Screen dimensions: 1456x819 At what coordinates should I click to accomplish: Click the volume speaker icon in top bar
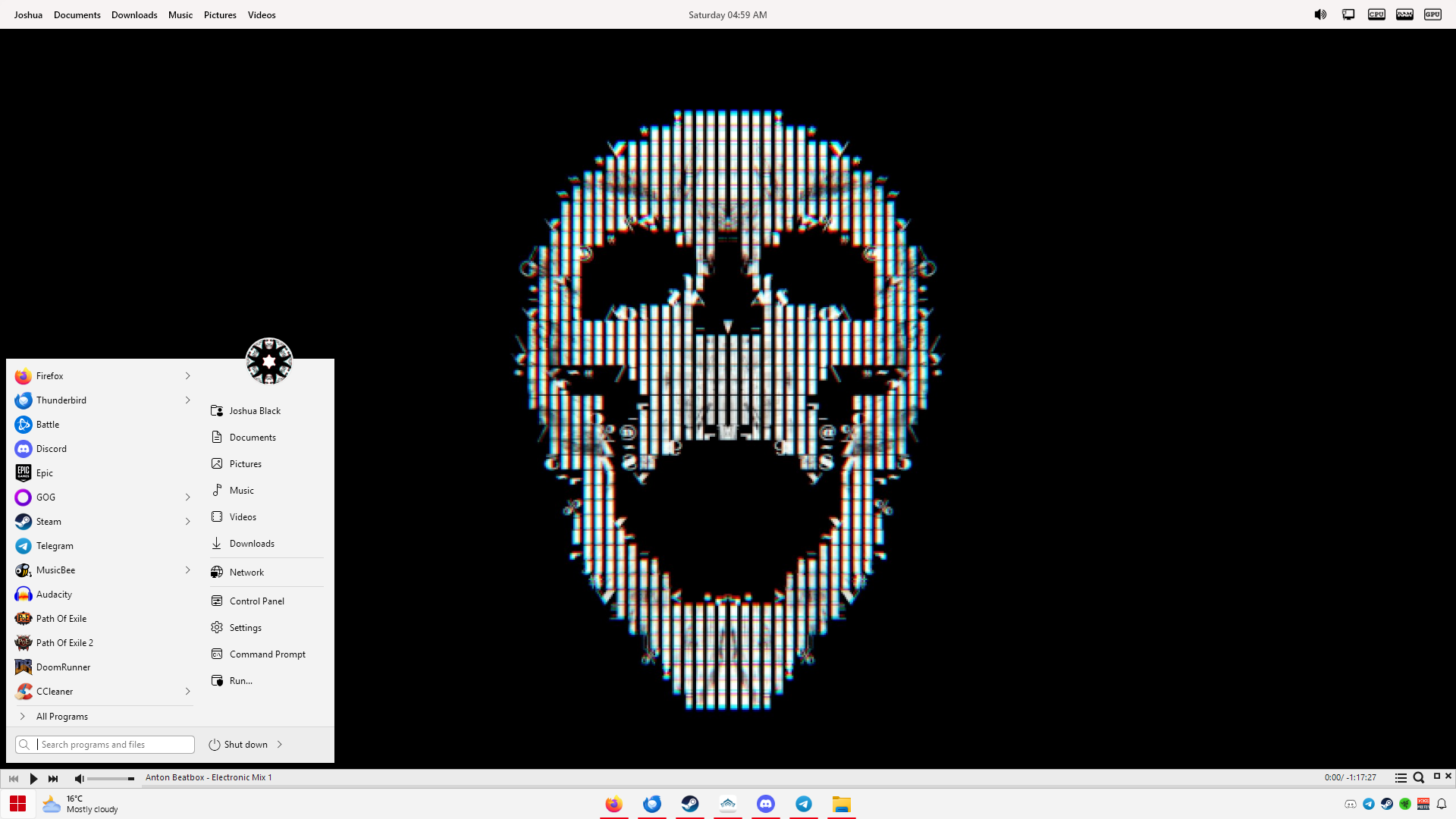tap(1320, 14)
